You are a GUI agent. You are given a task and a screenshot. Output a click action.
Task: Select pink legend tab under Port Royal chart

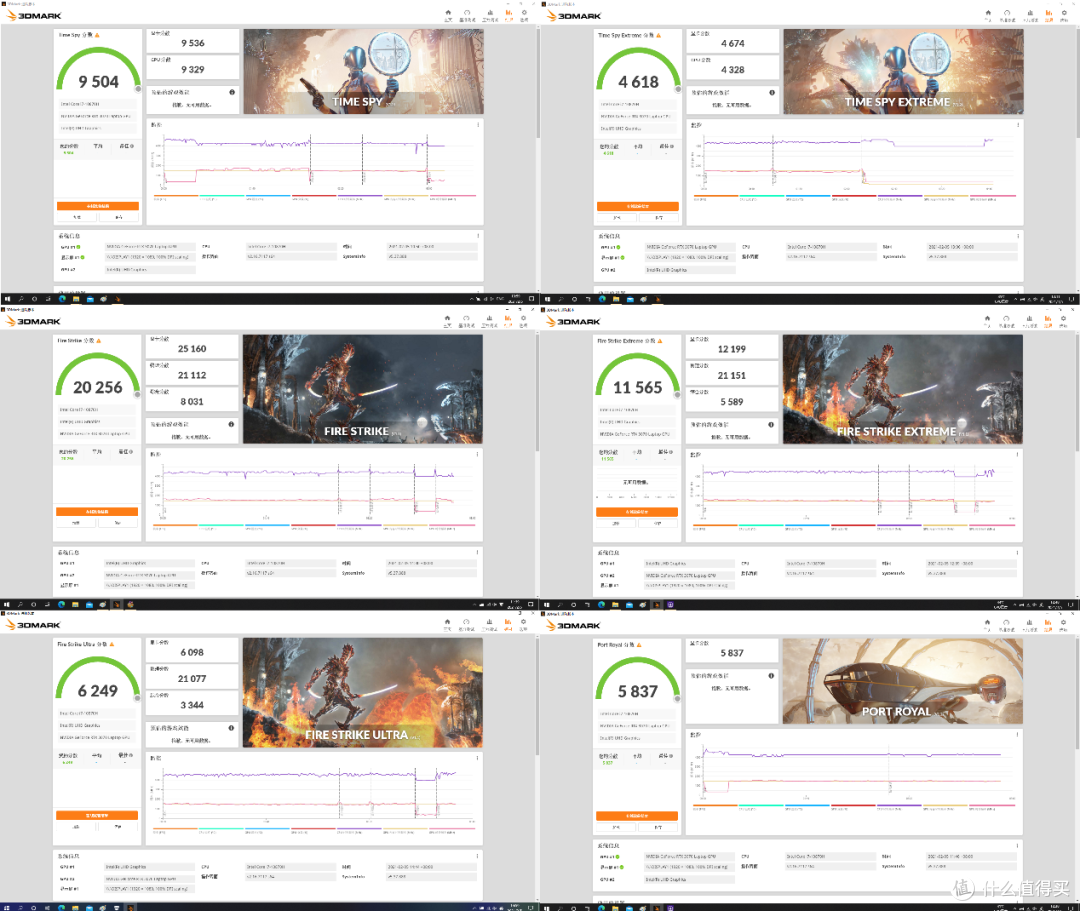[992, 805]
